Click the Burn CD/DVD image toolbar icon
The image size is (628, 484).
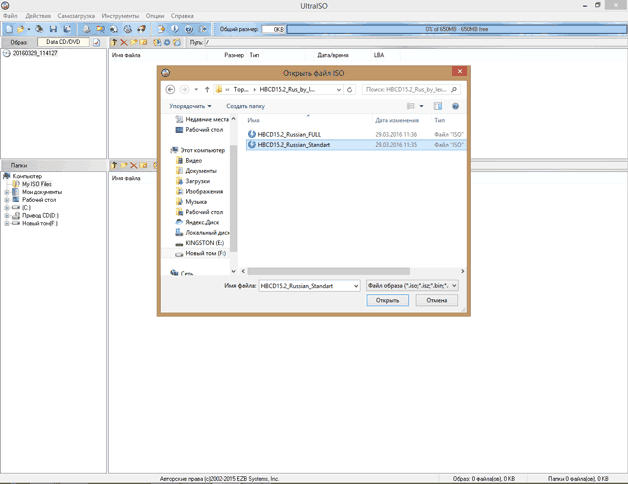[141, 29]
